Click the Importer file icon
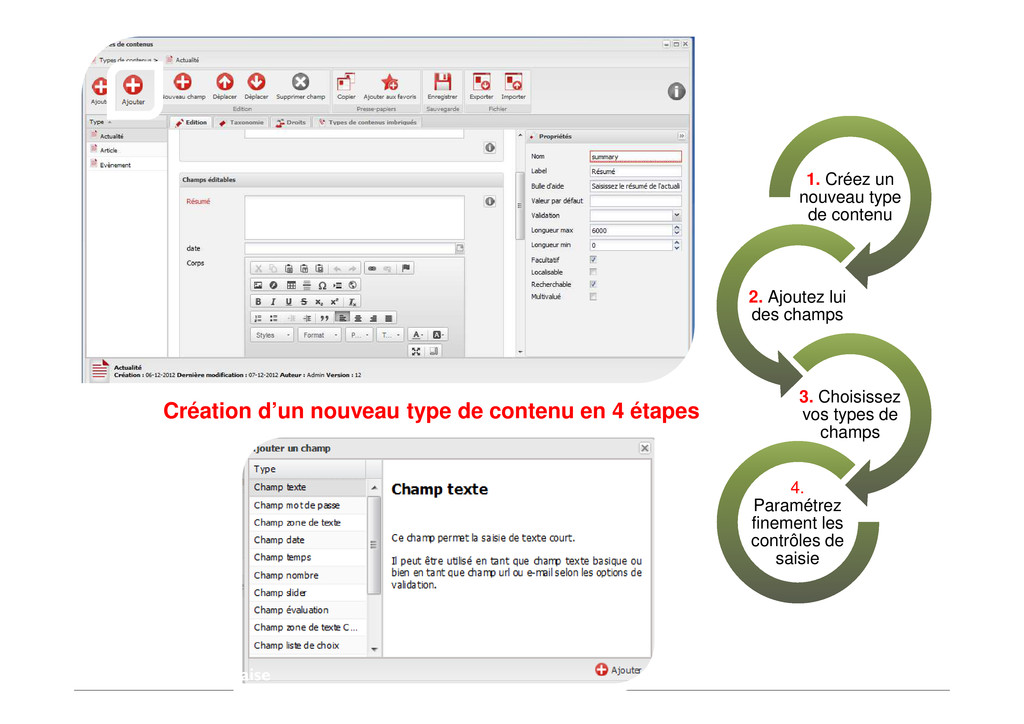The height and width of the screenshot is (724, 1024). tap(513, 82)
